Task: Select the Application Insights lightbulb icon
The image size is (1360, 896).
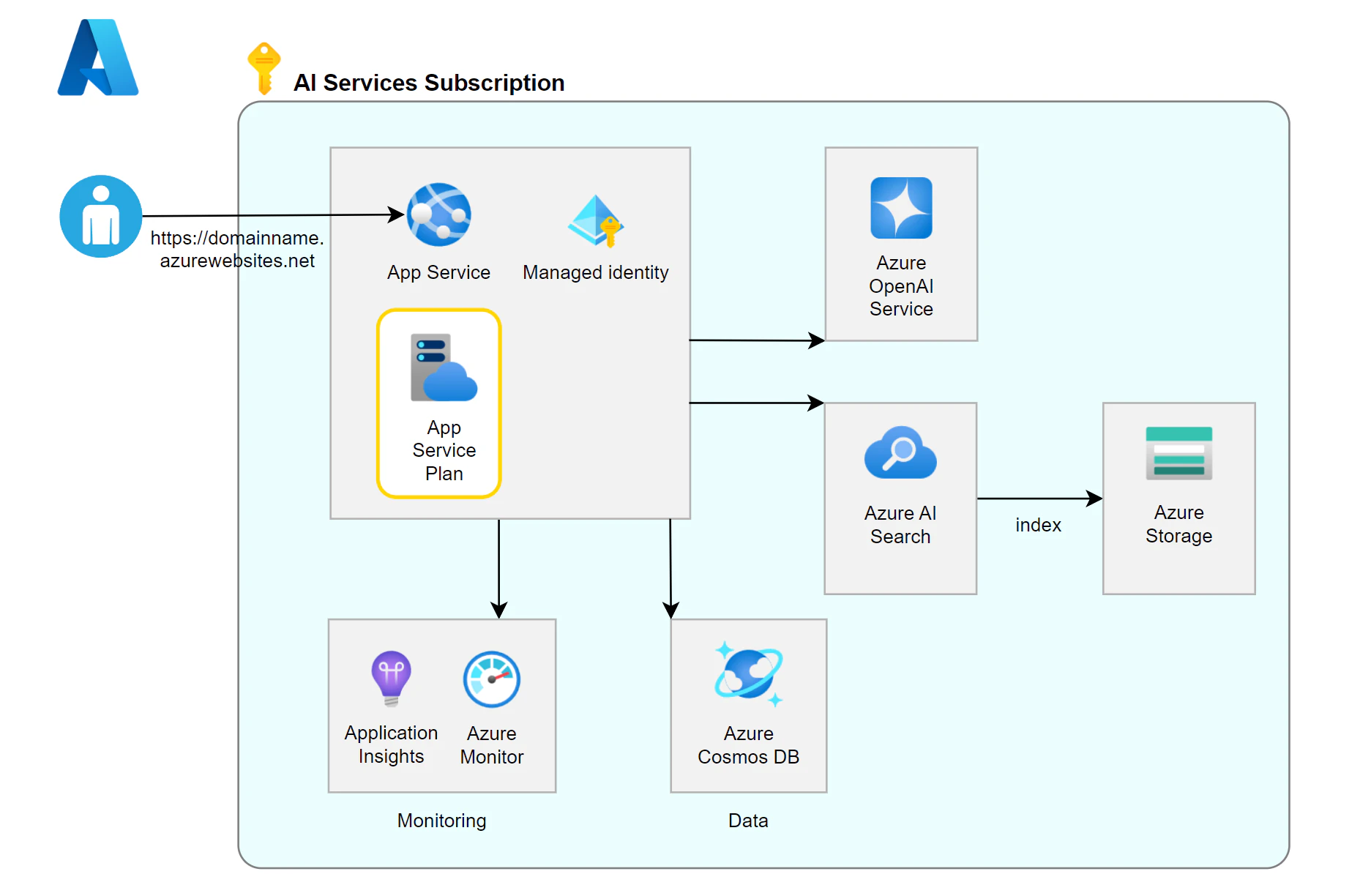Action: pos(391,679)
